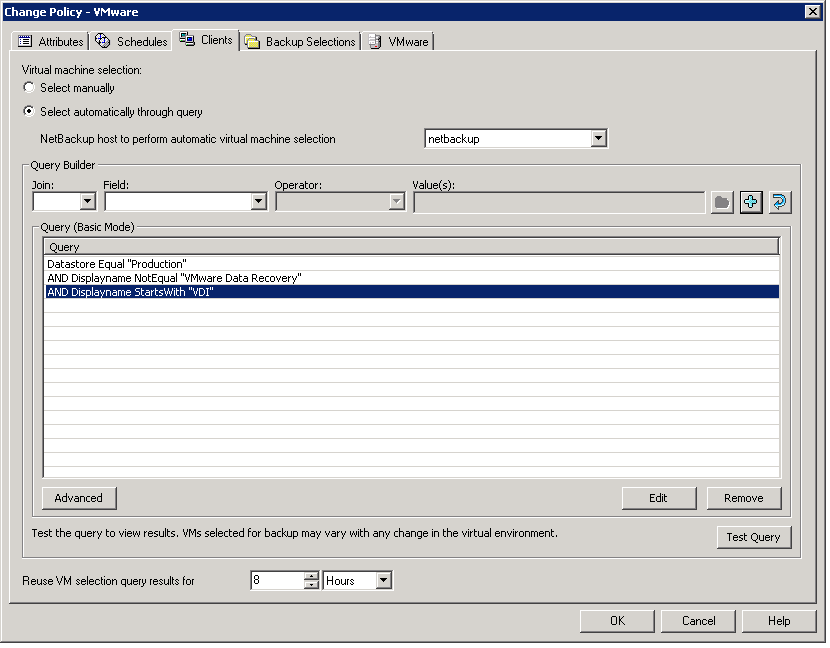
Task: Open the value browser folder icon
Action: [x=722, y=202]
